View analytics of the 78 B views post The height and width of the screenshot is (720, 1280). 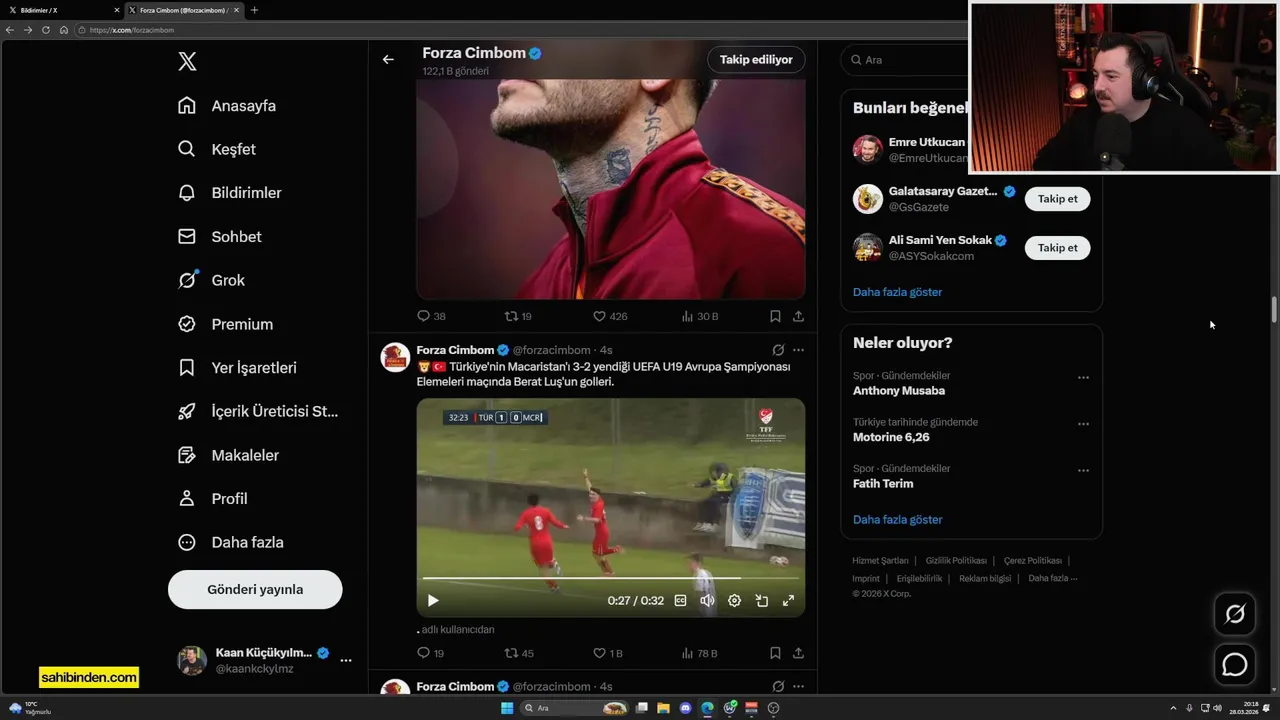700,653
